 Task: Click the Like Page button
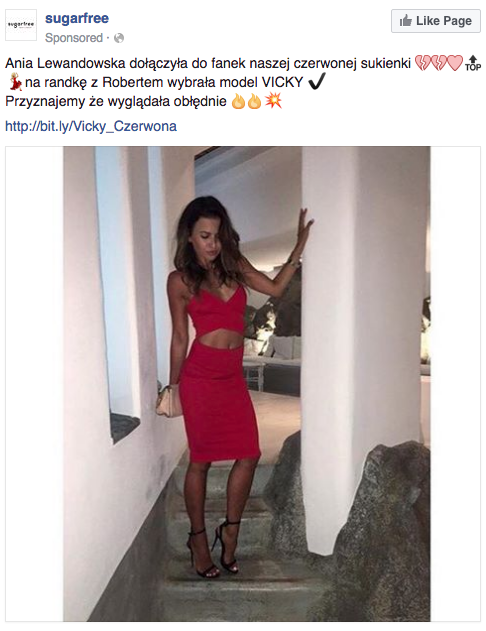click(436, 21)
